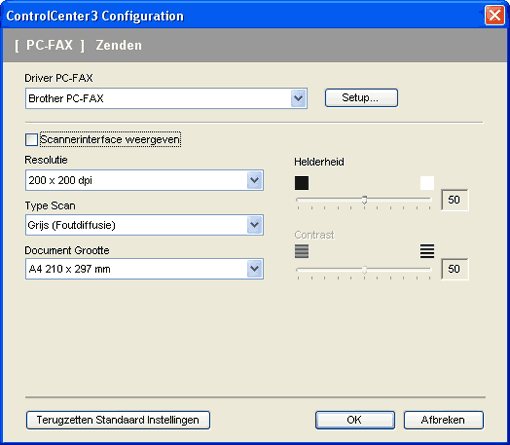The width and height of the screenshot is (510, 445).
Task: Click the Helderheid value field
Action: tap(455, 200)
